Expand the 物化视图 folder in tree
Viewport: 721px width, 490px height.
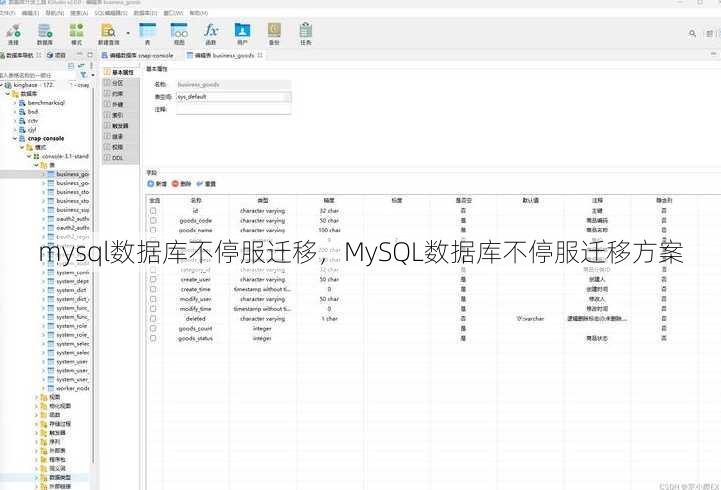[36, 406]
